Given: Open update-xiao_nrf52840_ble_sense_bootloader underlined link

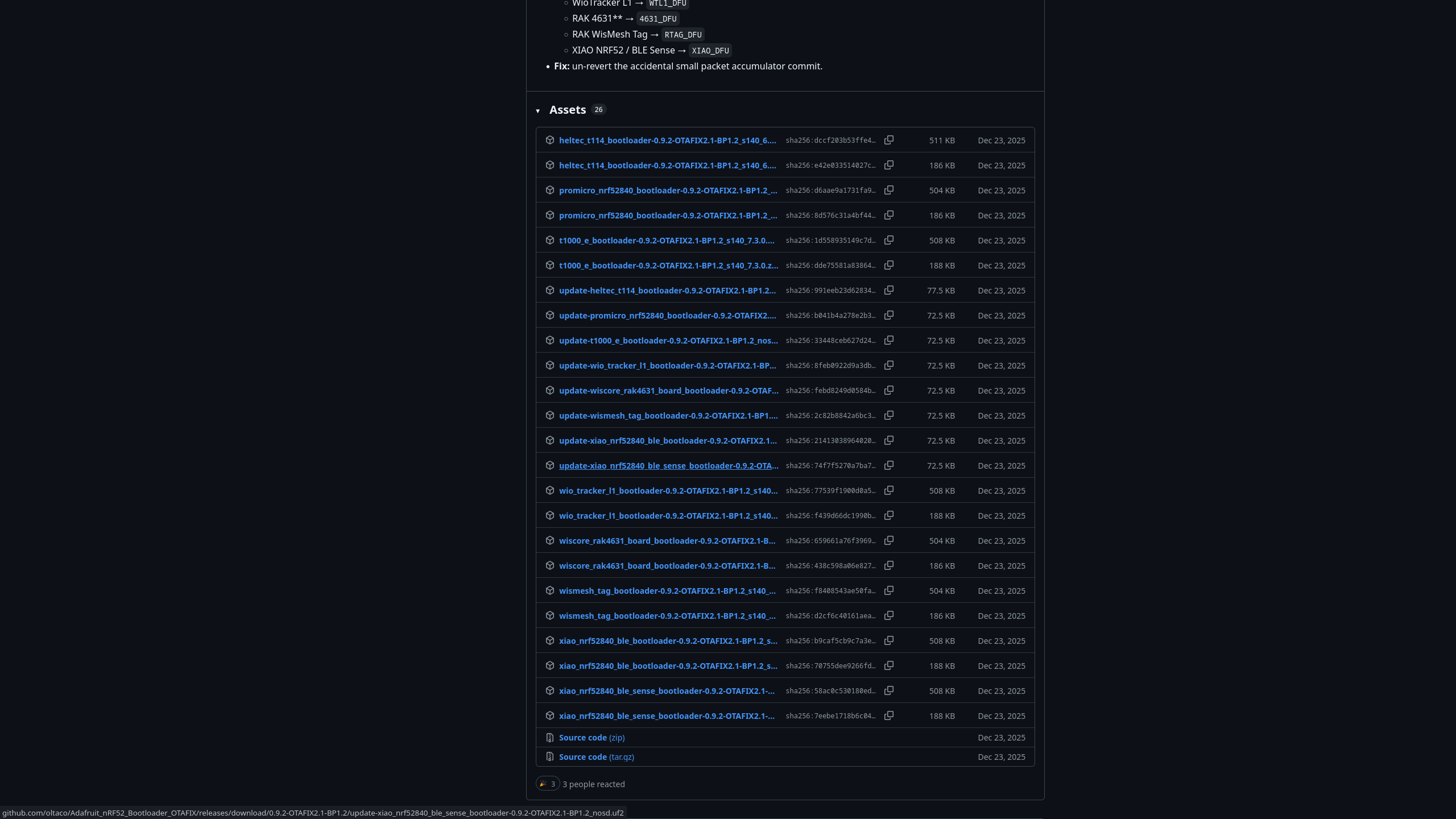Looking at the screenshot, I should click(668, 466).
